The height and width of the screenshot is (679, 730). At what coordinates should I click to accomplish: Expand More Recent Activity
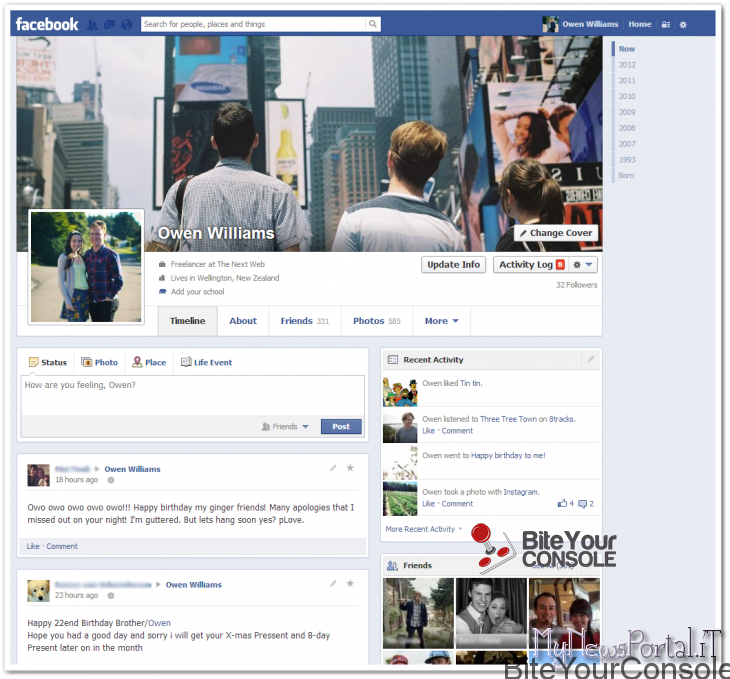tap(424, 529)
